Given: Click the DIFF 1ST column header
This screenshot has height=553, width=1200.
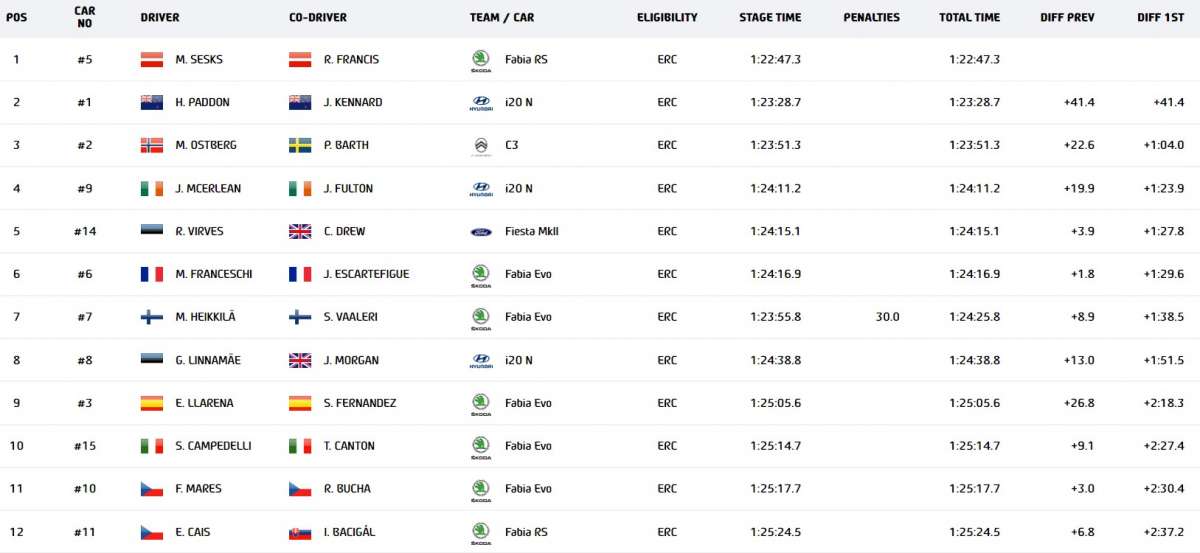Looking at the screenshot, I should pos(1160,17).
